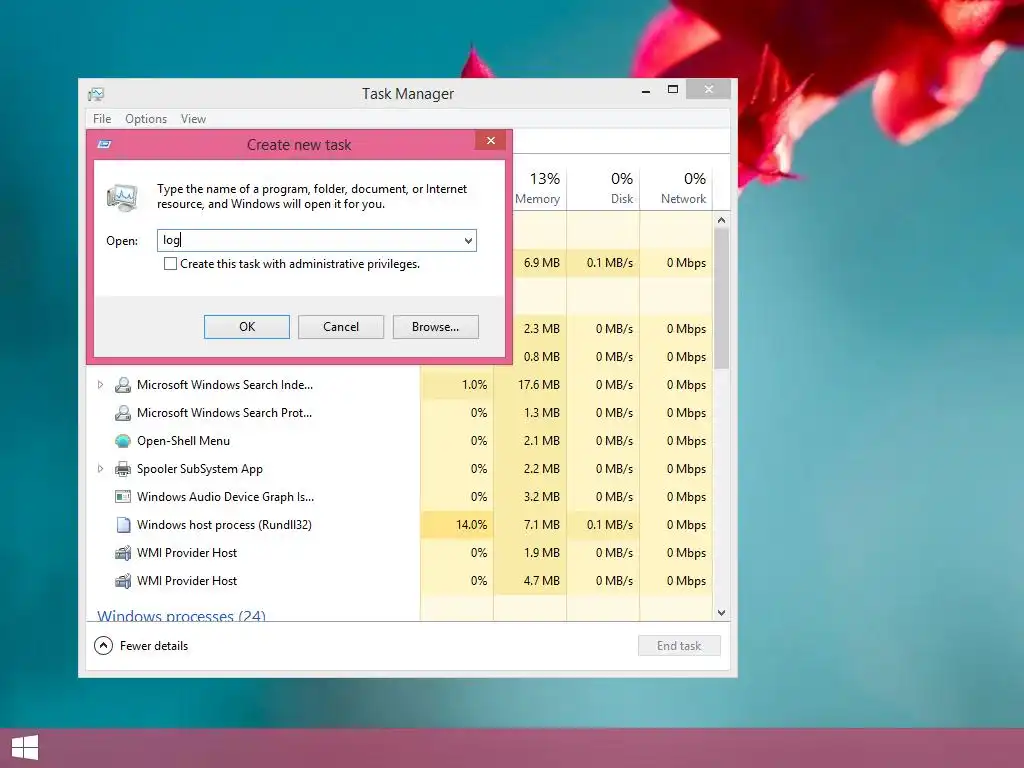Click the Cancel button
This screenshot has width=1024, height=768.
[x=341, y=327]
